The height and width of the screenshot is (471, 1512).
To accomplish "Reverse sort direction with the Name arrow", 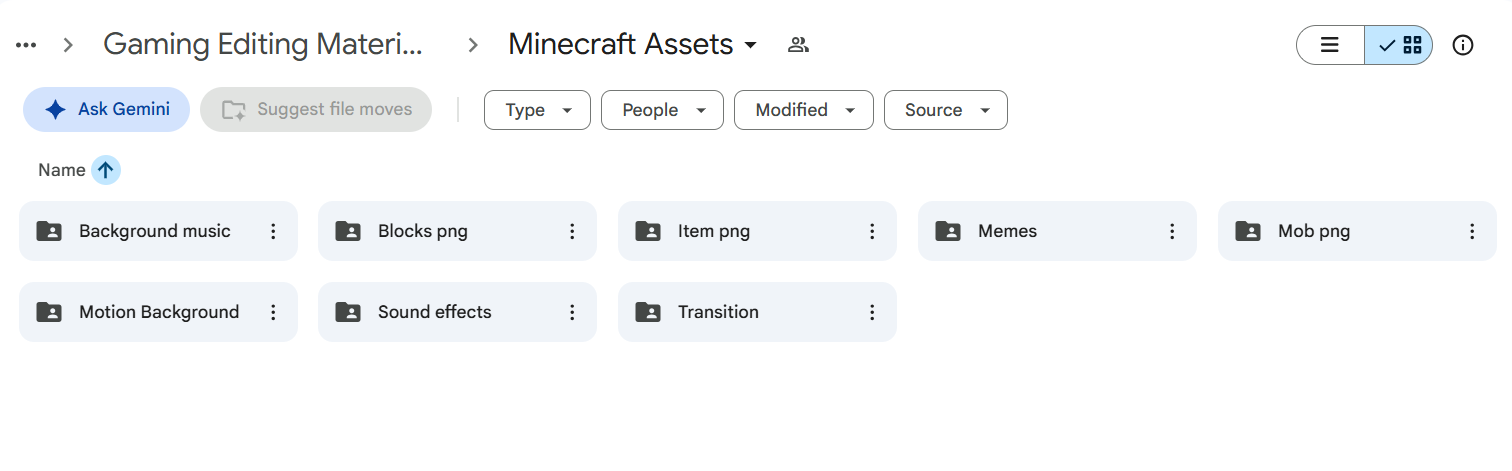I will click(x=106, y=170).
